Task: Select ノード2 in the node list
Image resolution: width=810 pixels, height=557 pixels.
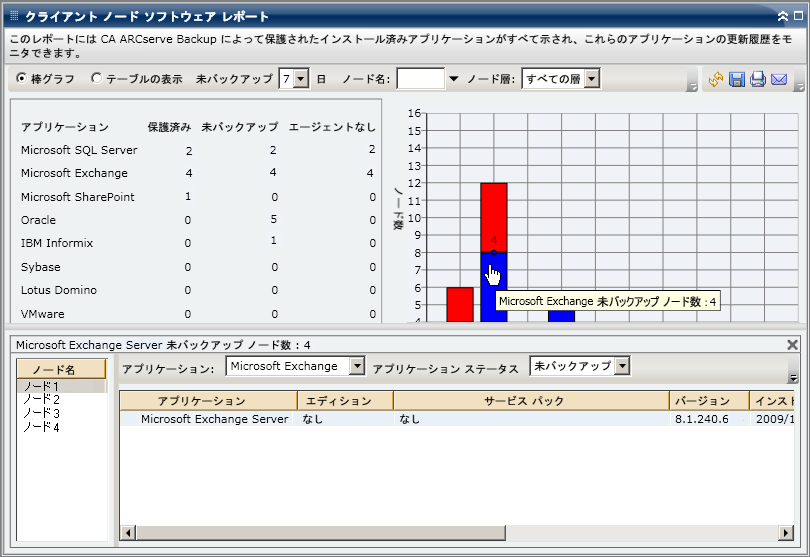Action: click(41, 399)
